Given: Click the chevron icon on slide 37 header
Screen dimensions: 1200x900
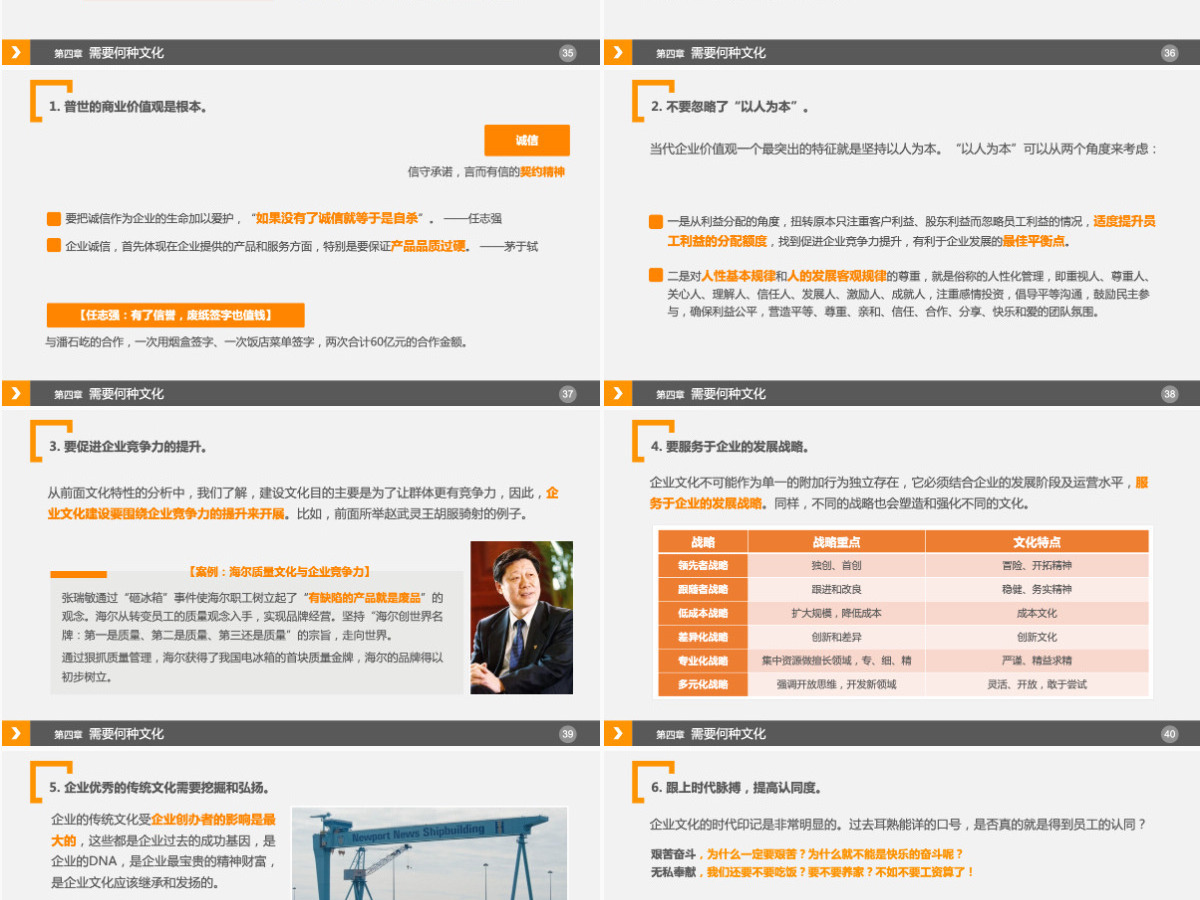Looking at the screenshot, I should 16,394.
